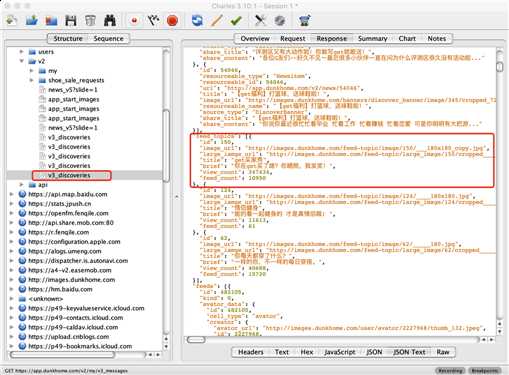Open Tools via the crossed wrench icon
Viewport: 509px width, 375px height.
(x=260, y=21)
